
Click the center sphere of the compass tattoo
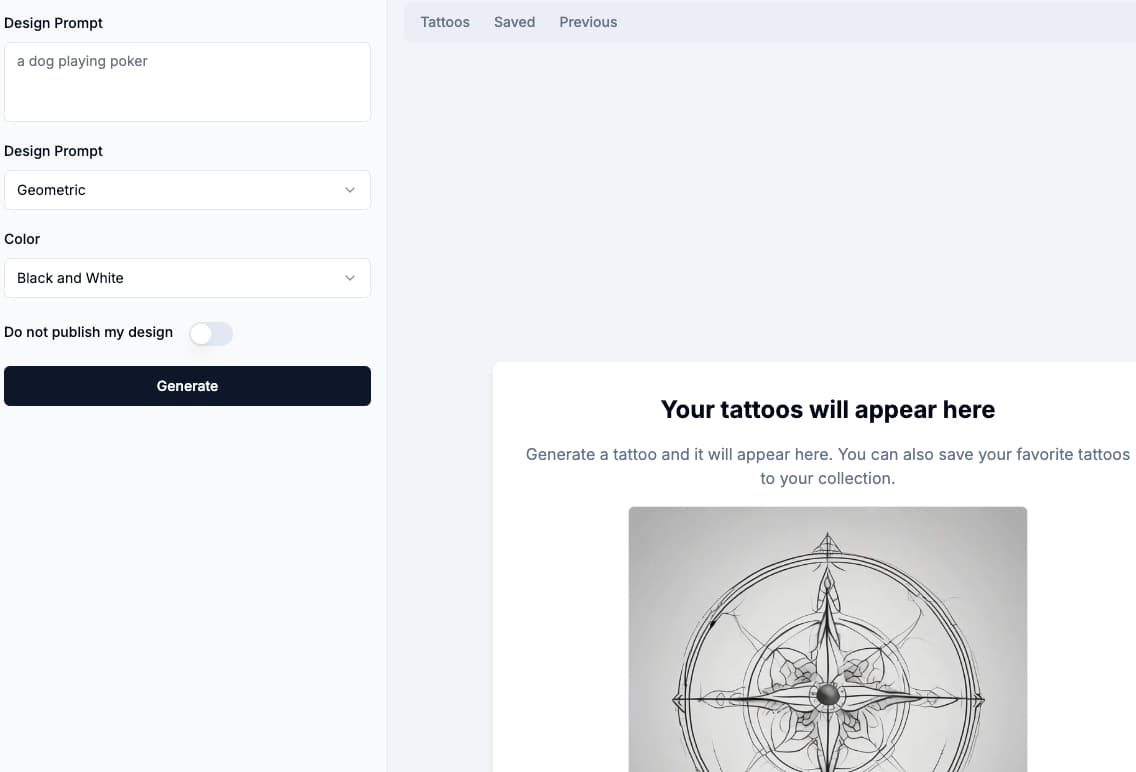click(x=827, y=696)
